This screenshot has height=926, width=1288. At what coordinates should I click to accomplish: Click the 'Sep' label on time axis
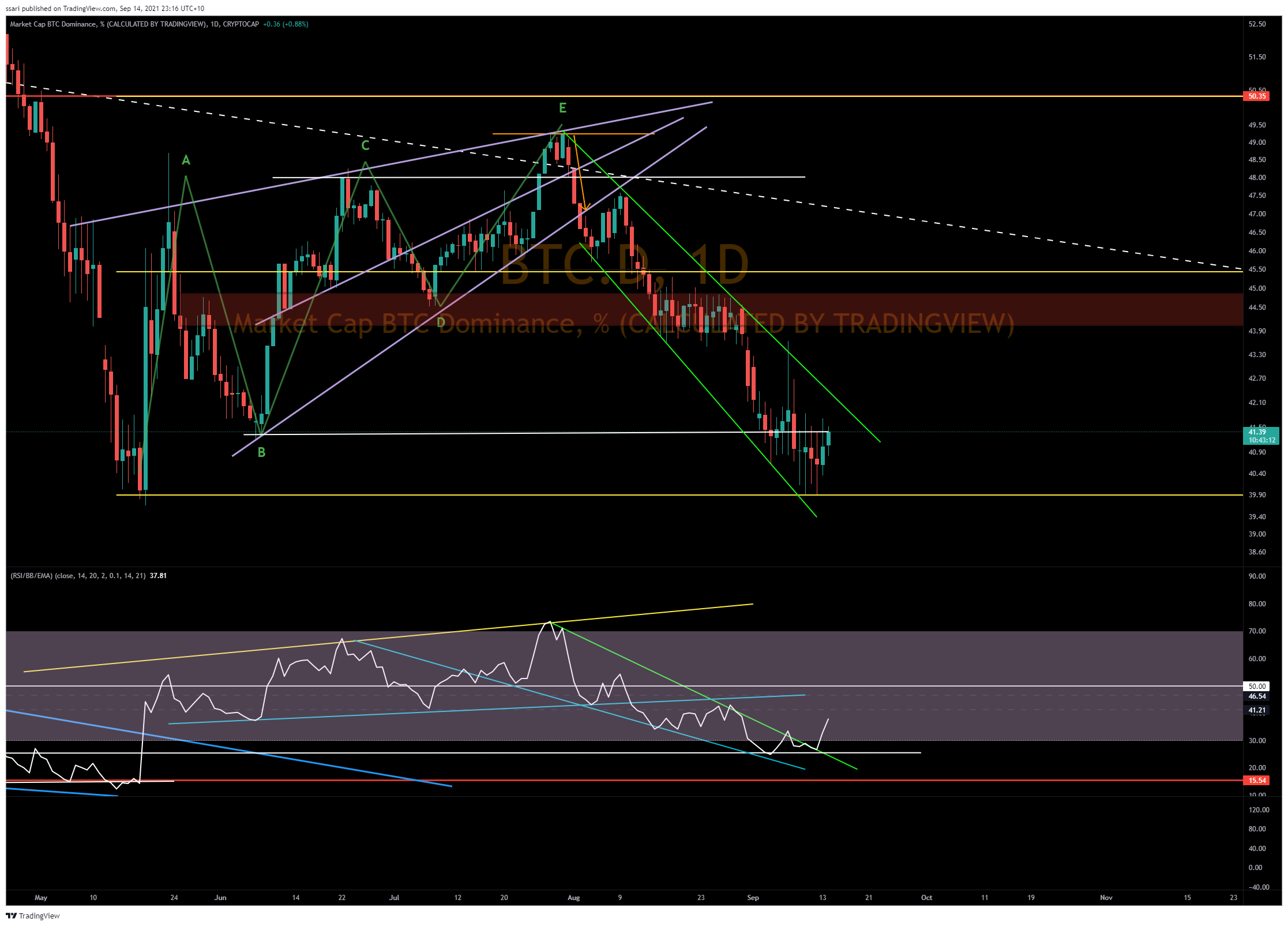pos(753,898)
